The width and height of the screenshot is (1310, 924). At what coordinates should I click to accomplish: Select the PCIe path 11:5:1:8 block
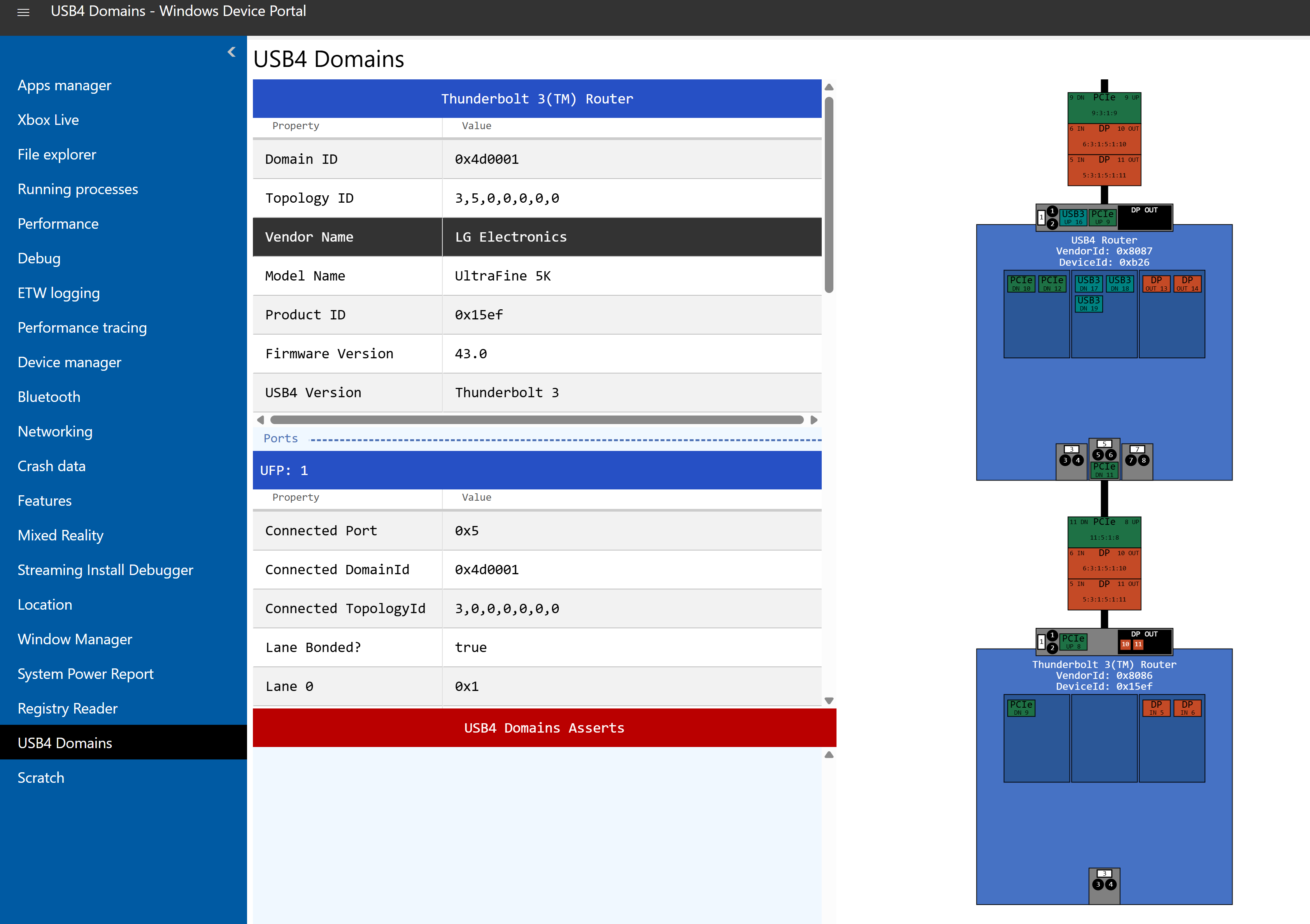click(x=1104, y=532)
